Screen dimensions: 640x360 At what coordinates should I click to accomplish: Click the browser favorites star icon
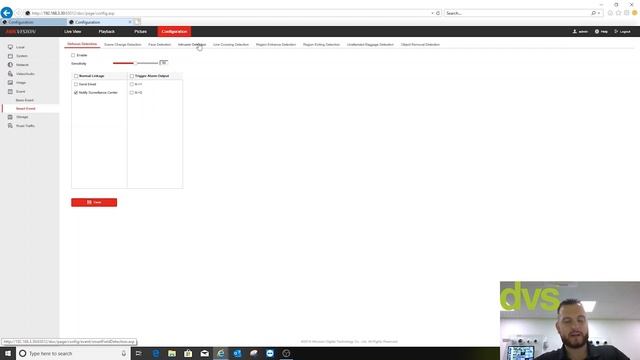[618, 13]
